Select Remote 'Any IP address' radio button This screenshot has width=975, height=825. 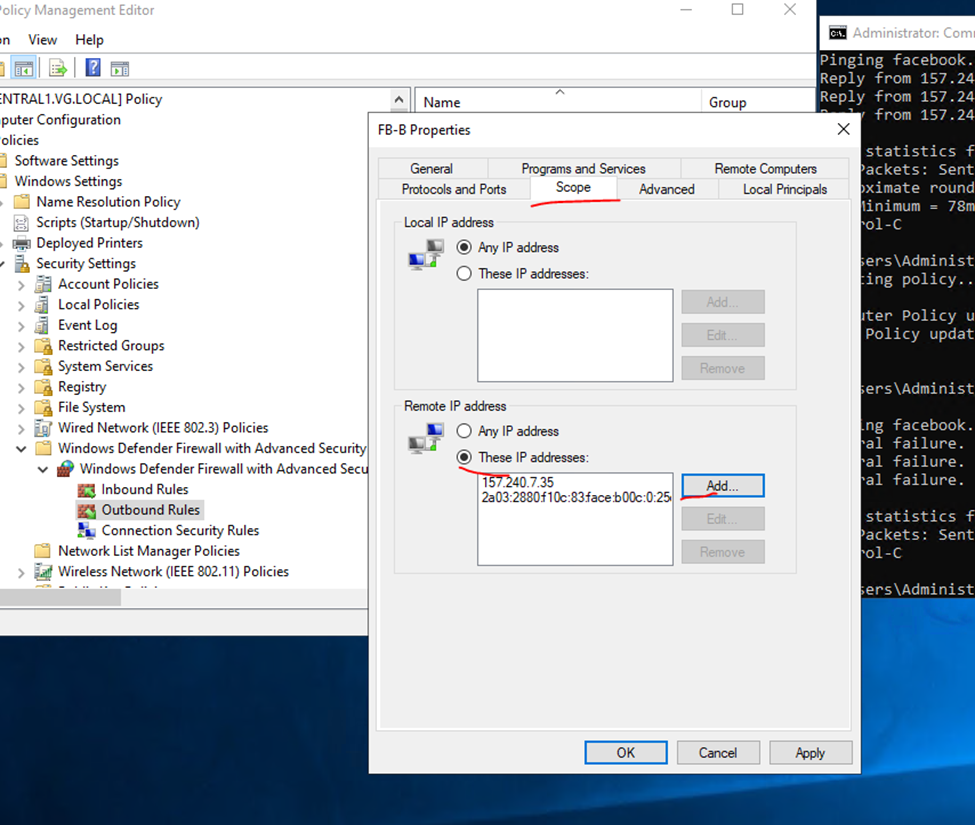pos(464,431)
